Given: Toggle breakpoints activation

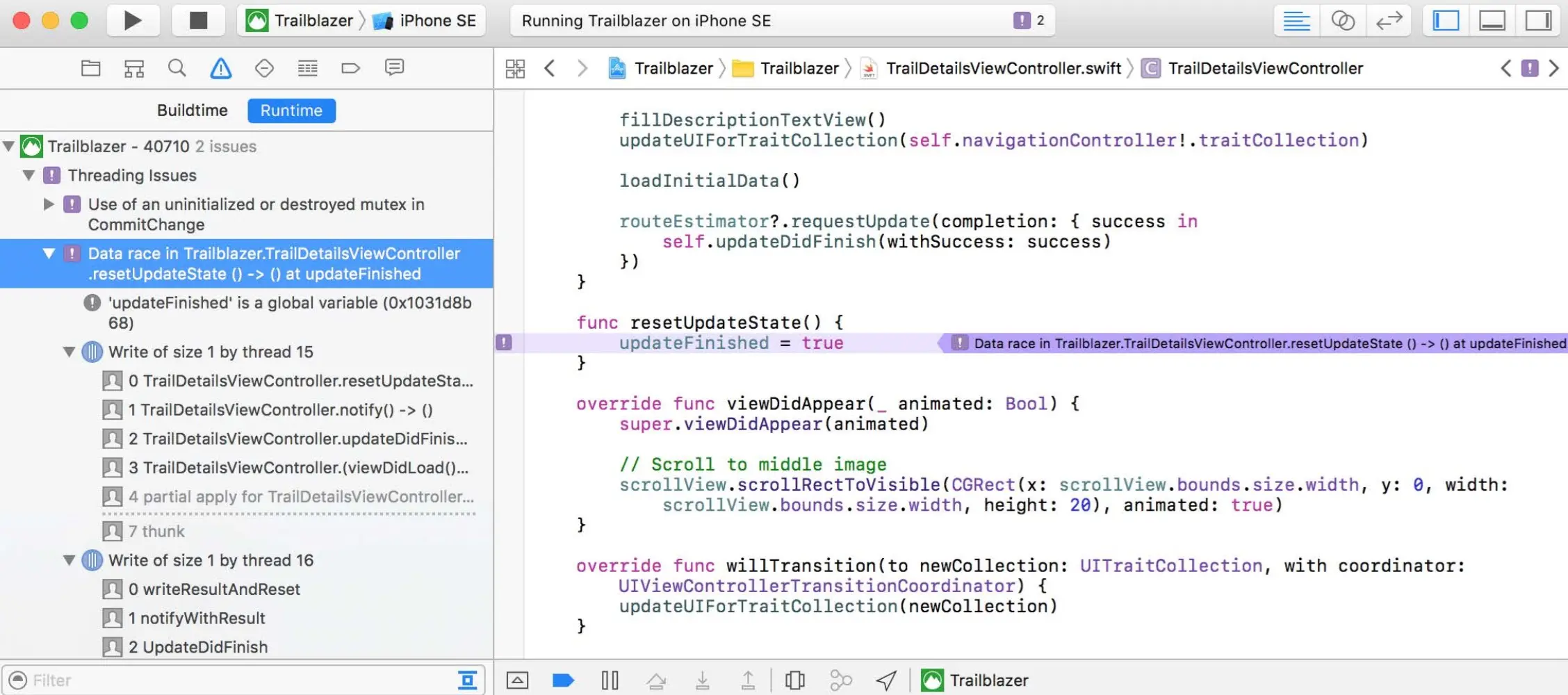Looking at the screenshot, I should point(563,680).
